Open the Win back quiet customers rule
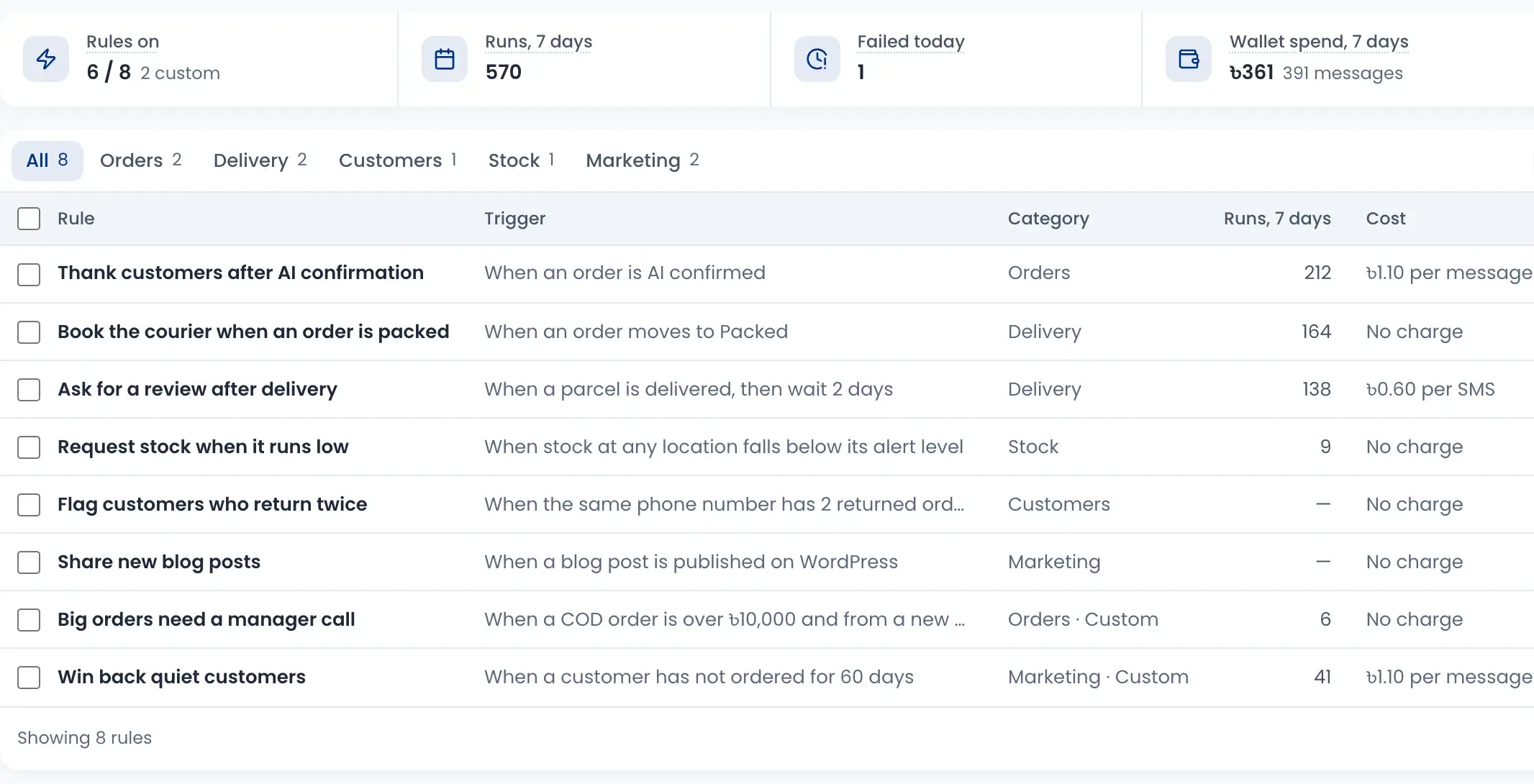The image size is (1534, 784). click(181, 677)
